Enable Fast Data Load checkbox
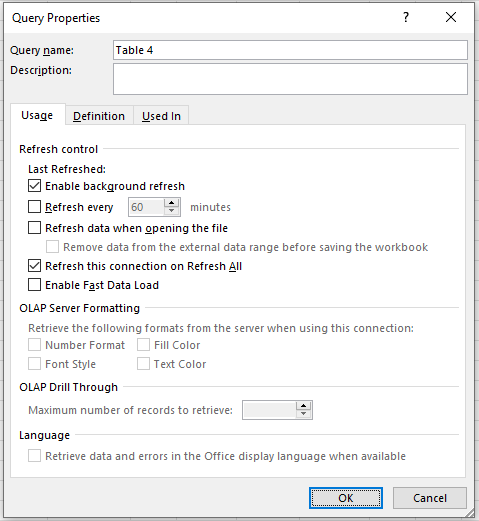This screenshot has width=479, height=521. coord(34,285)
